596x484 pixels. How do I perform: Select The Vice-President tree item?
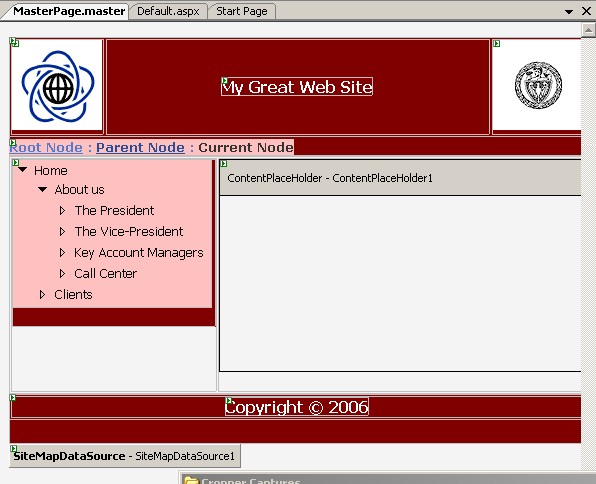point(129,231)
